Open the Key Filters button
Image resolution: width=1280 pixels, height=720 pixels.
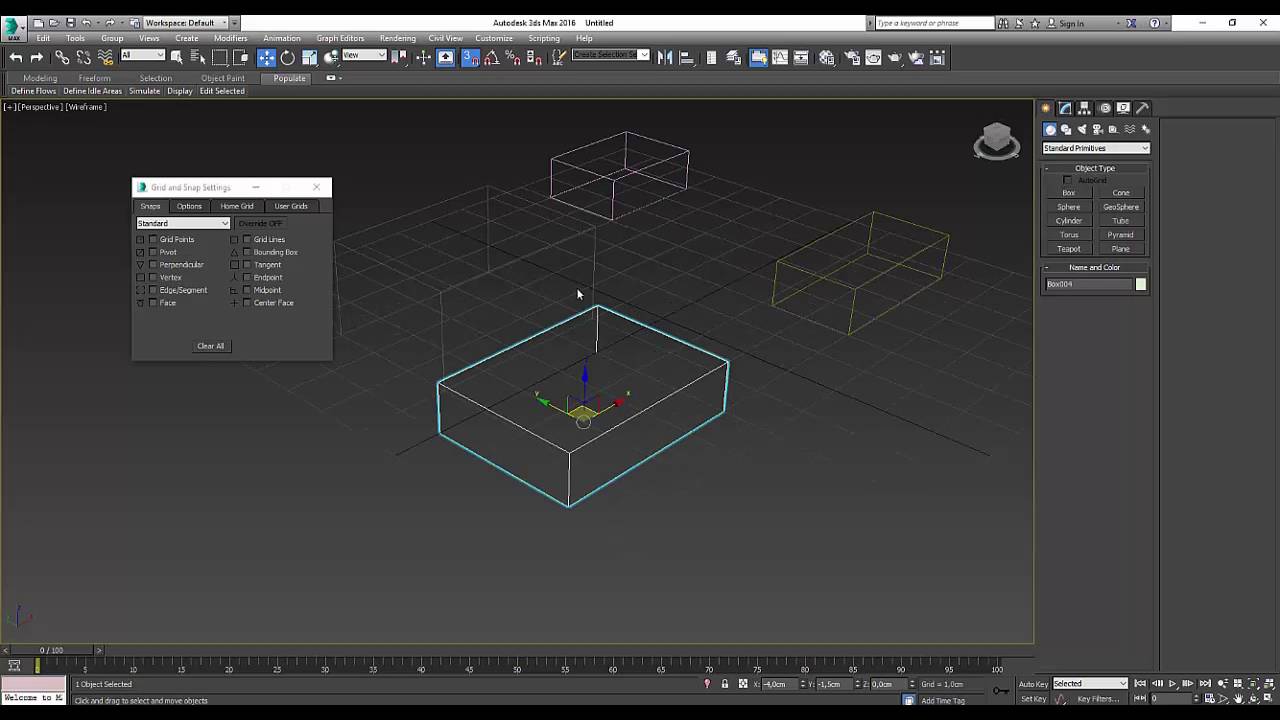(1097, 699)
